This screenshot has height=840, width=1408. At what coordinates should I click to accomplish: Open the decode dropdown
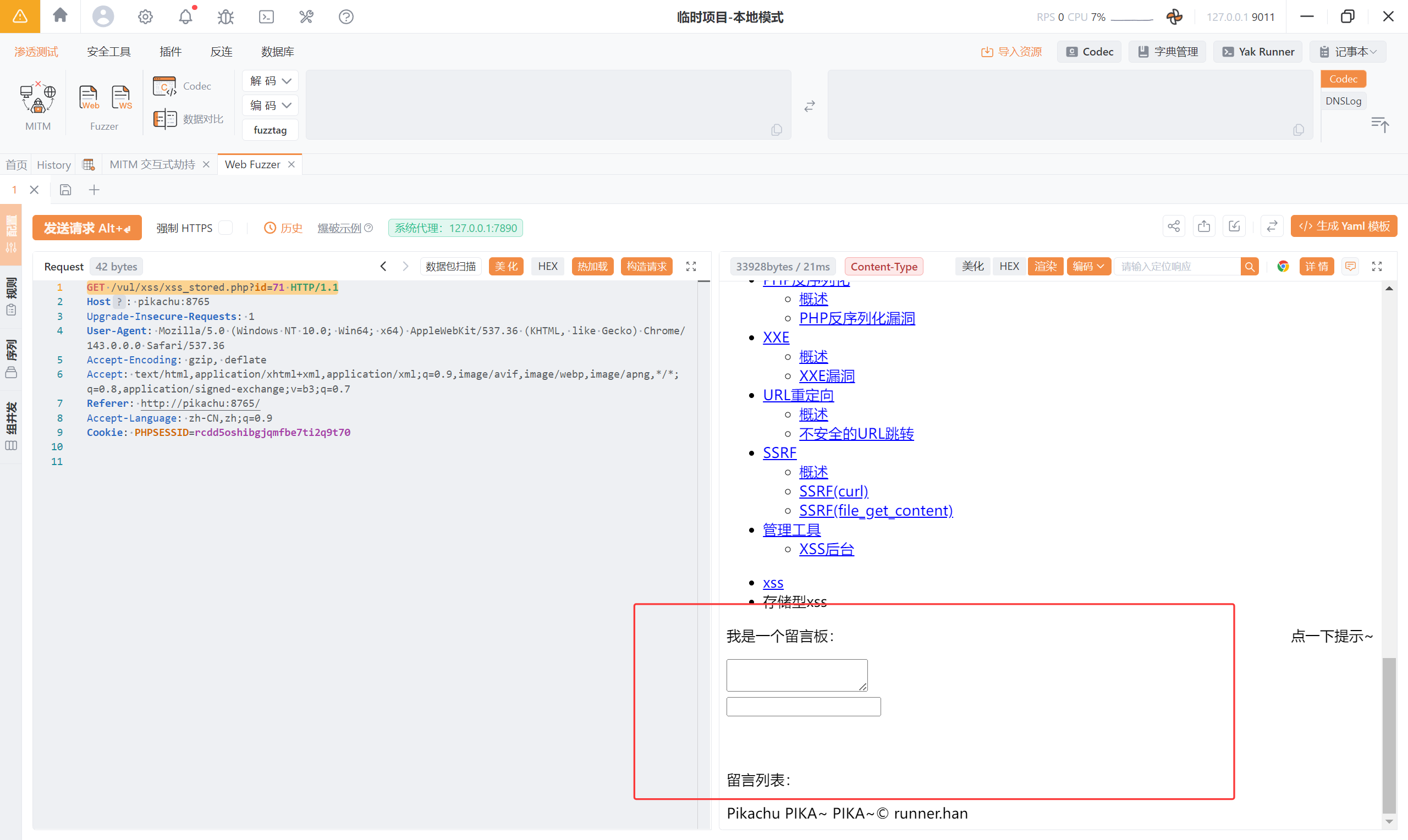pyautogui.click(x=270, y=81)
